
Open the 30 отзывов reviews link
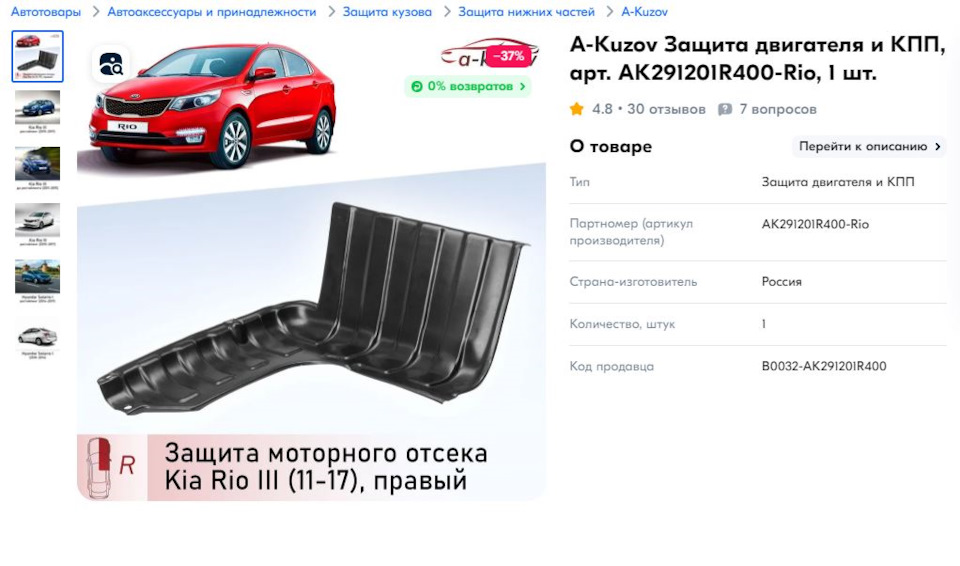click(x=666, y=109)
